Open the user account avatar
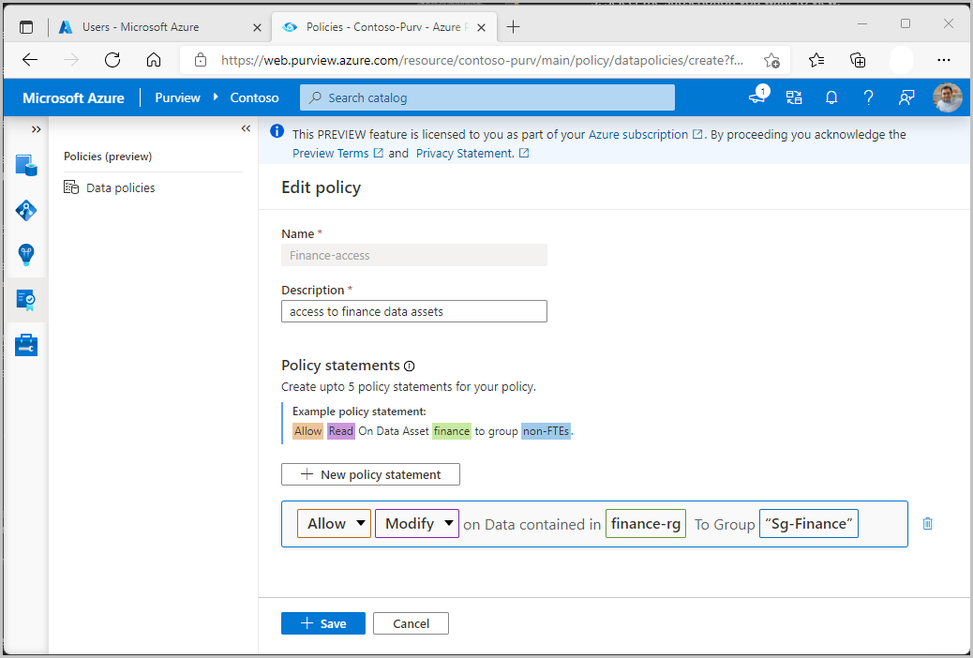This screenshot has width=973, height=658. coord(947,97)
